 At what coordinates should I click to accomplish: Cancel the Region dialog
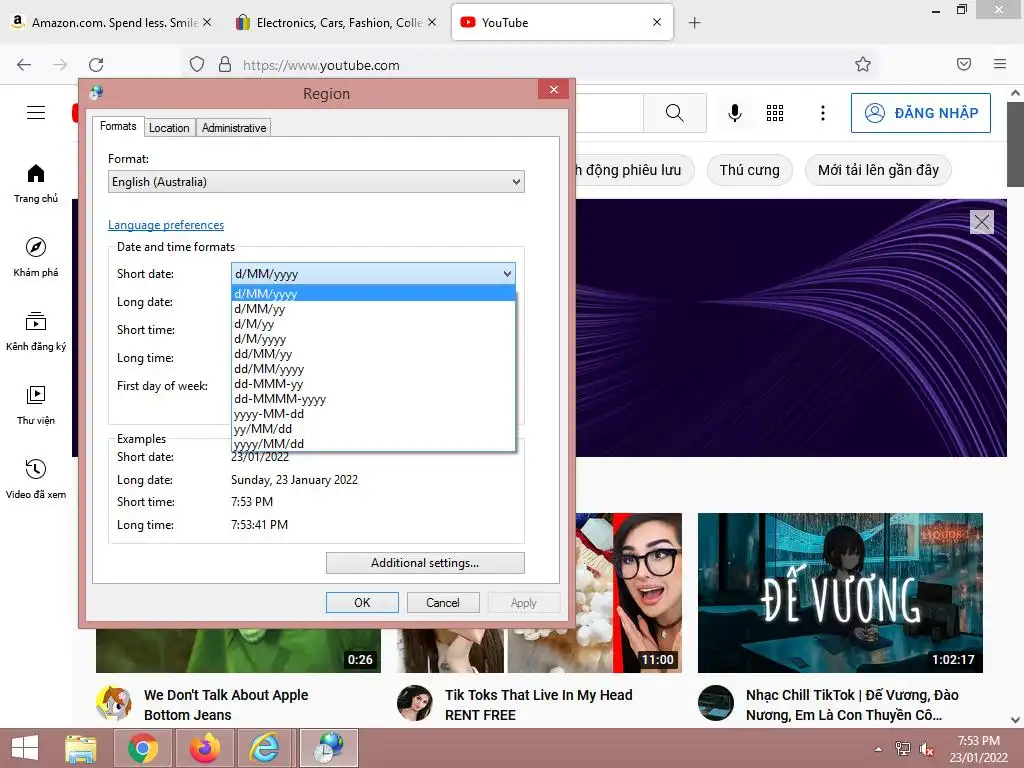(443, 603)
